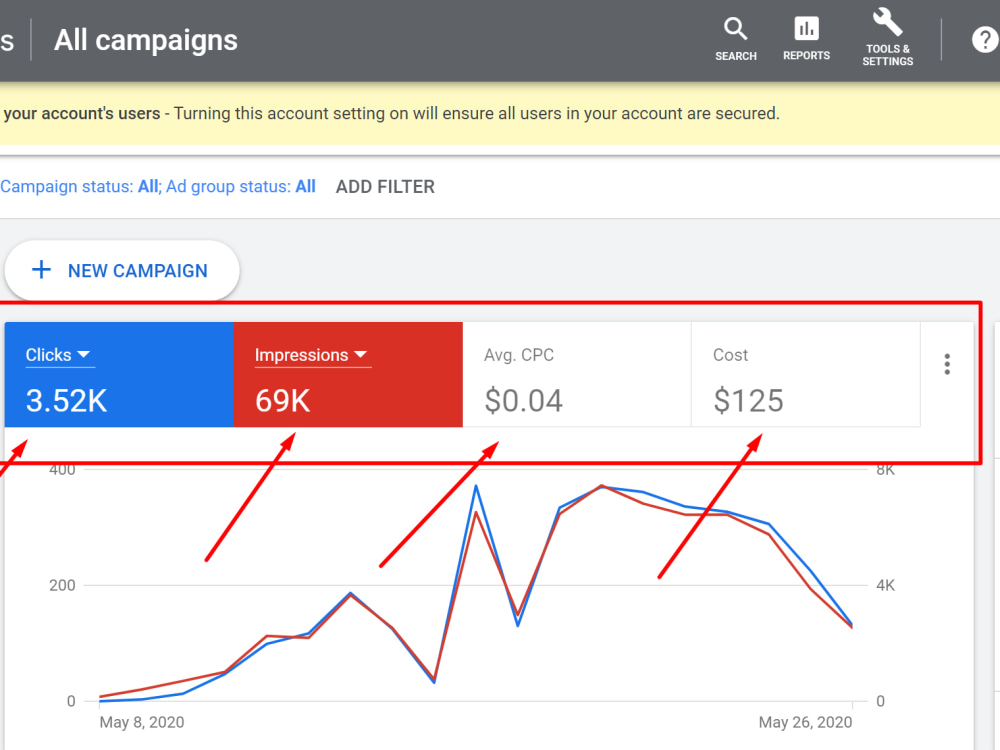Click the yellow account security notice text
Screen dimensions: 1000x750
tap(390, 114)
